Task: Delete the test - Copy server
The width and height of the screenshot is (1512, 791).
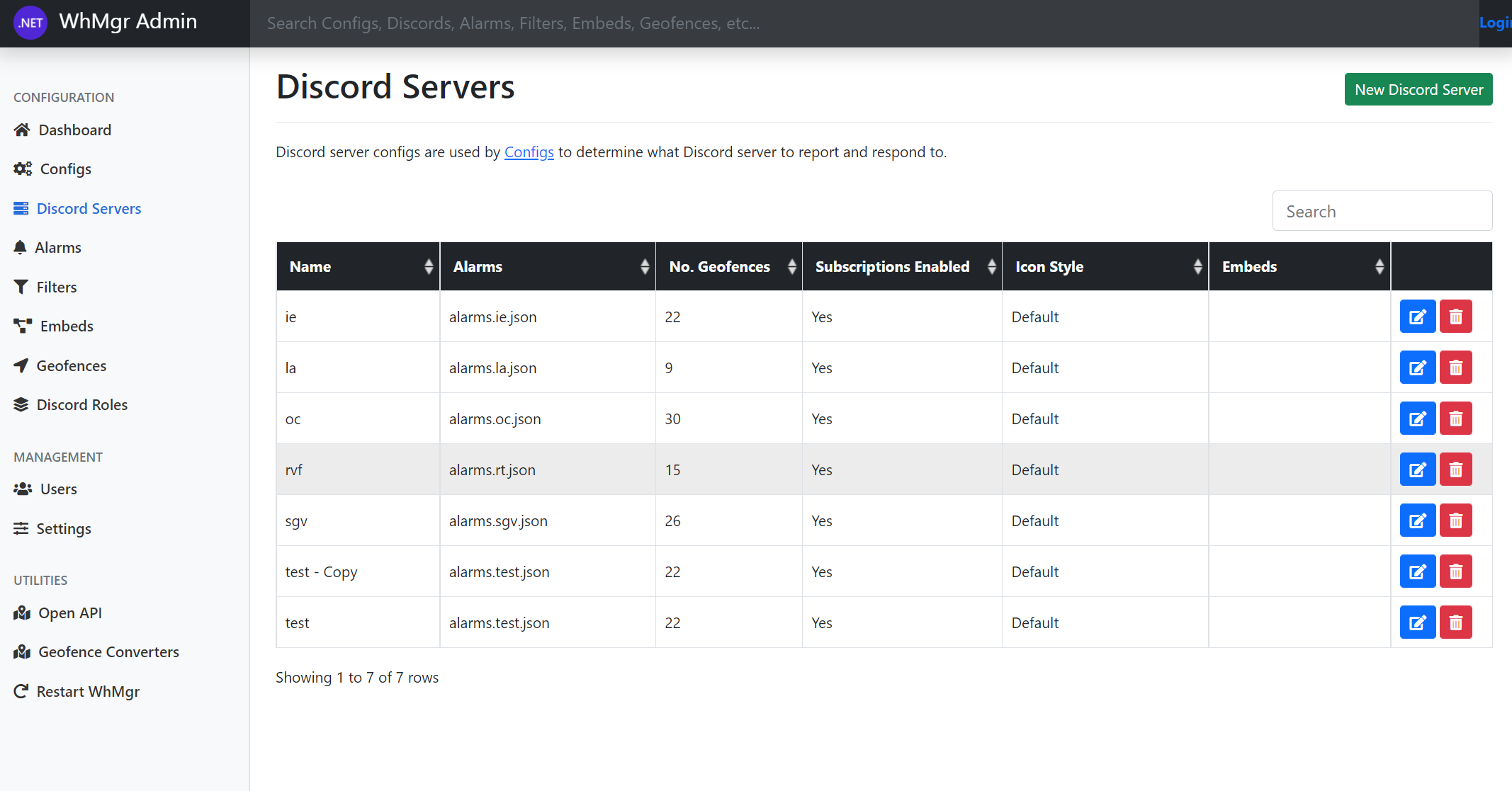Action: click(x=1455, y=571)
